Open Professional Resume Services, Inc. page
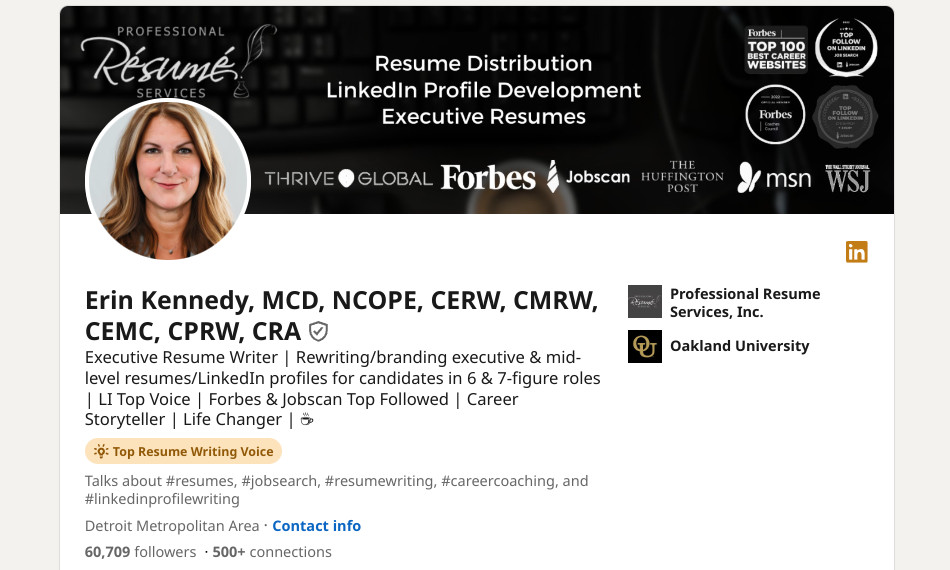Screen dimensions: 950x570 click(x=745, y=302)
